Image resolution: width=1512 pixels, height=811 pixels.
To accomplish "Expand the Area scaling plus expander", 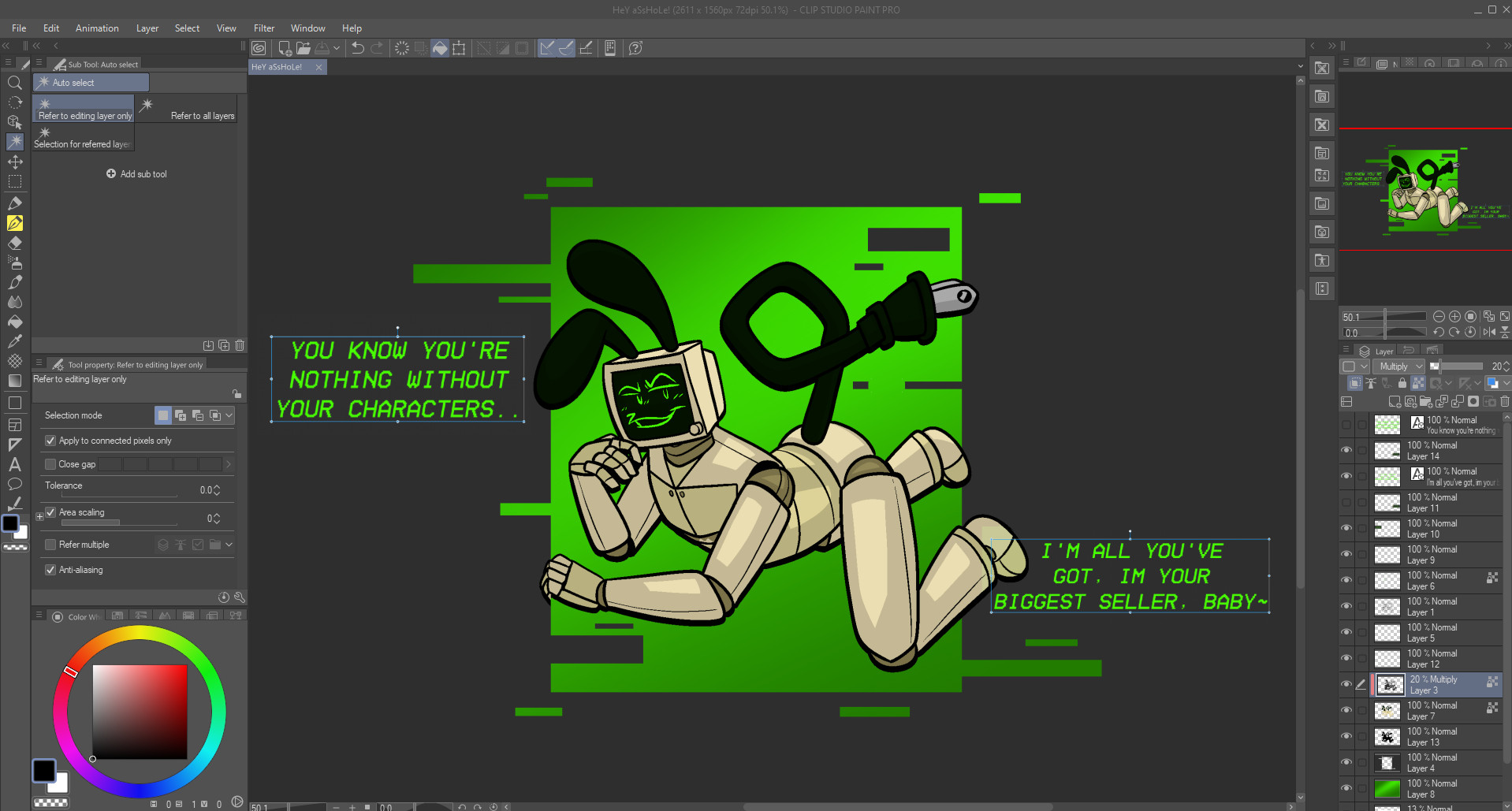I will [x=39, y=517].
